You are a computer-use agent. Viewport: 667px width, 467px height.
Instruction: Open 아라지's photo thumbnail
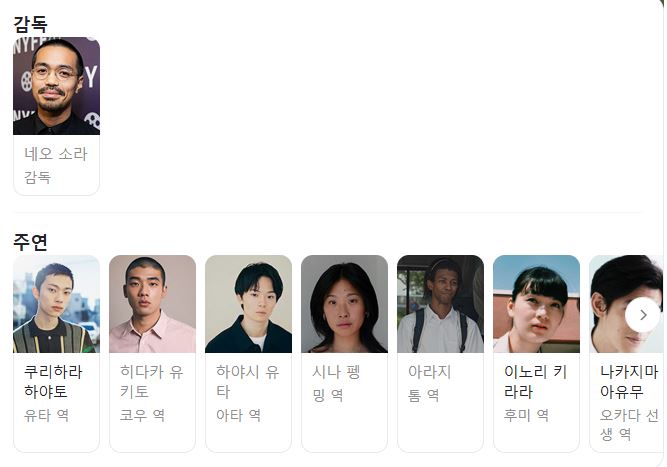(x=440, y=304)
